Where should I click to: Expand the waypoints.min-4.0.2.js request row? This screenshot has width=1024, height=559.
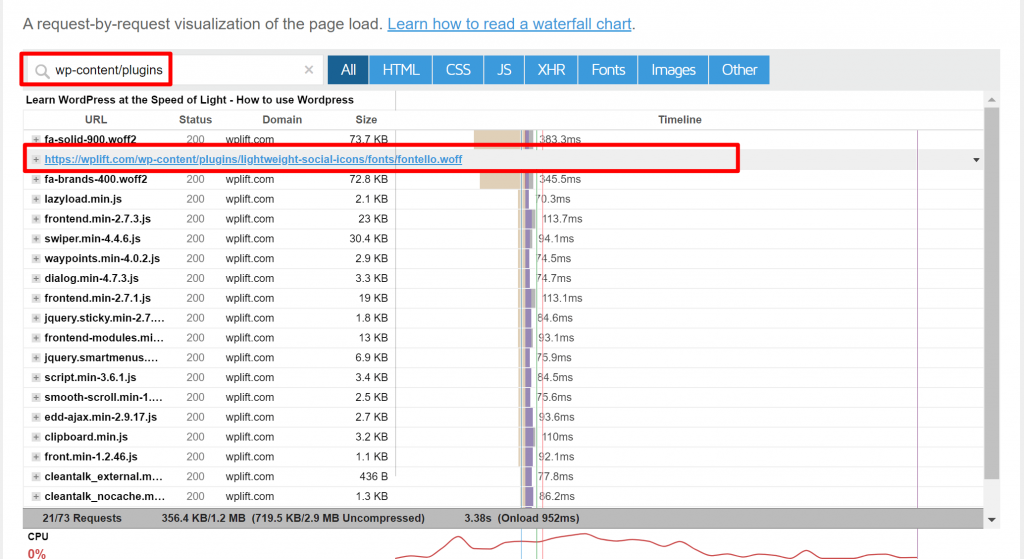point(36,259)
